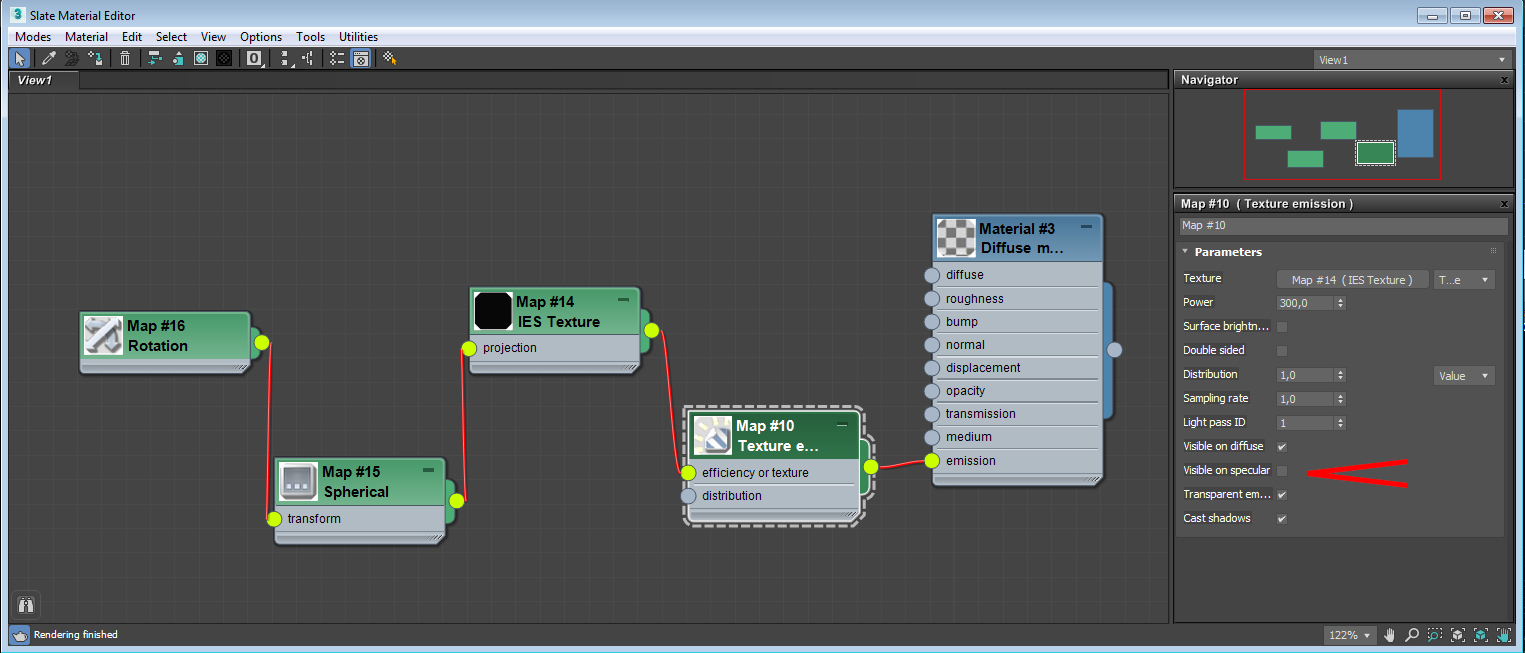Collapse Map #10 Texture emission node
Image resolution: width=1525 pixels, height=653 pixels.
click(x=843, y=424)
